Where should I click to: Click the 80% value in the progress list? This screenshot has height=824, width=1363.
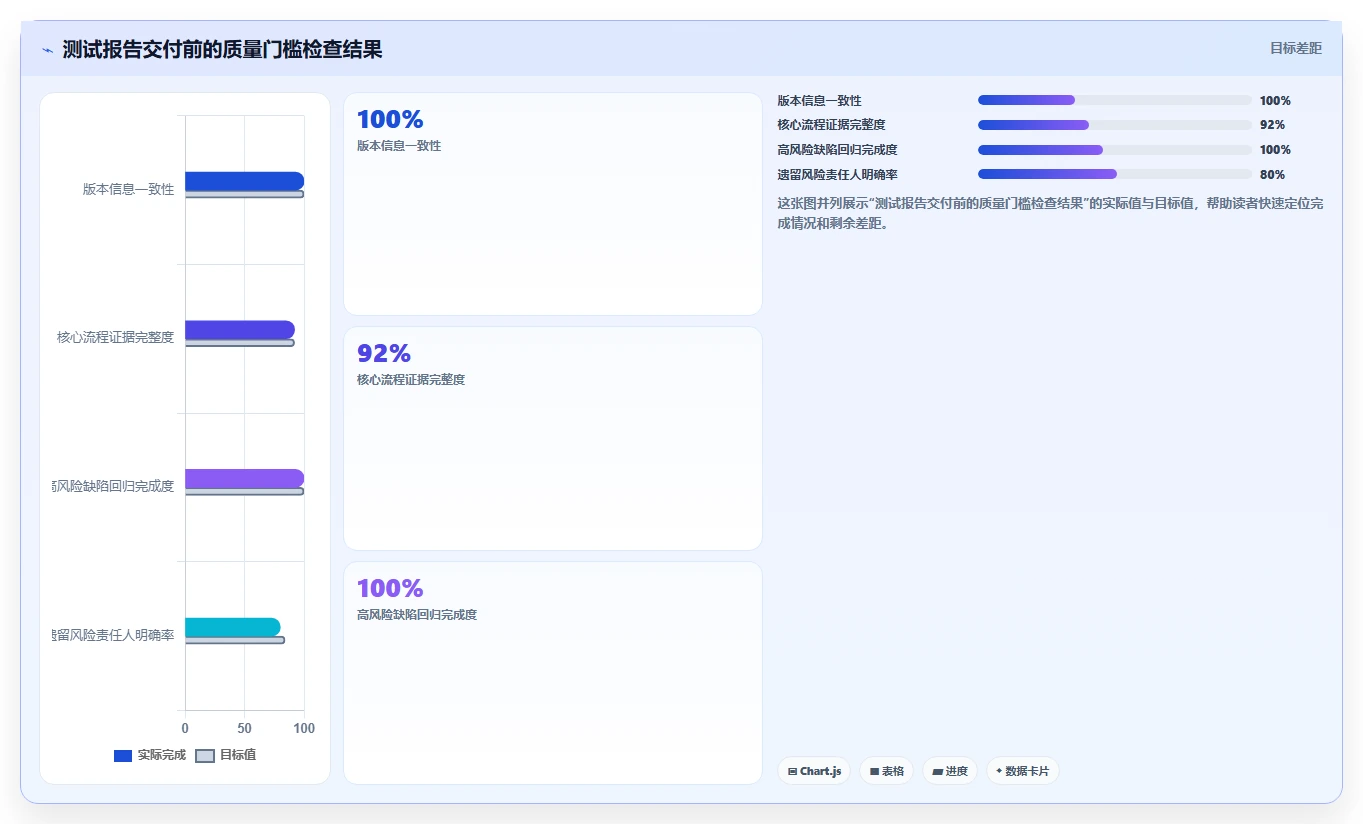[x=1272, y=175]
